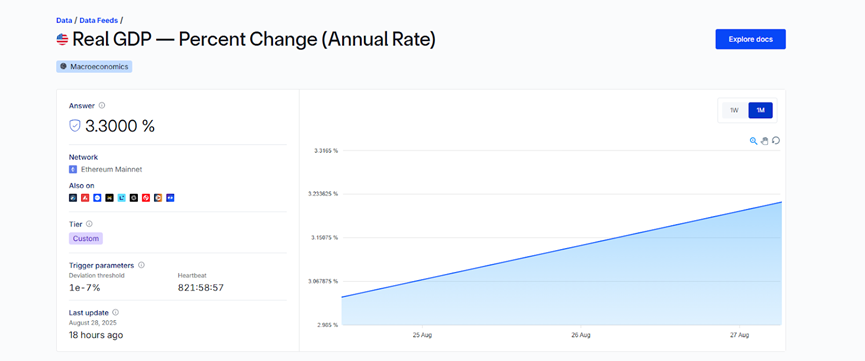Click the info icon next to Last update
The image size is (865, 361).
point(115,312)
